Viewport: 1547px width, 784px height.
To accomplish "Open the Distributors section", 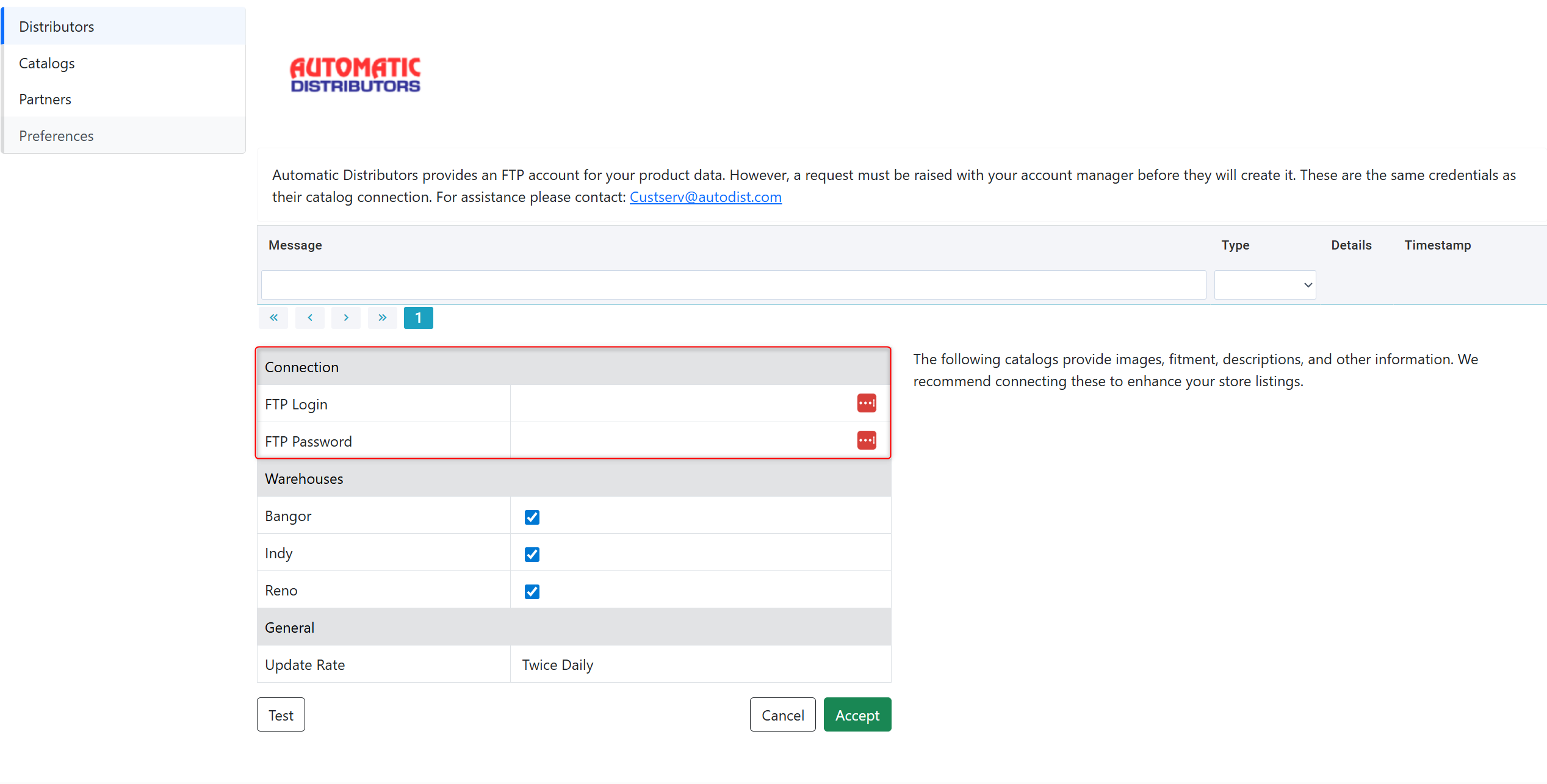I will (x=57, y=27).
